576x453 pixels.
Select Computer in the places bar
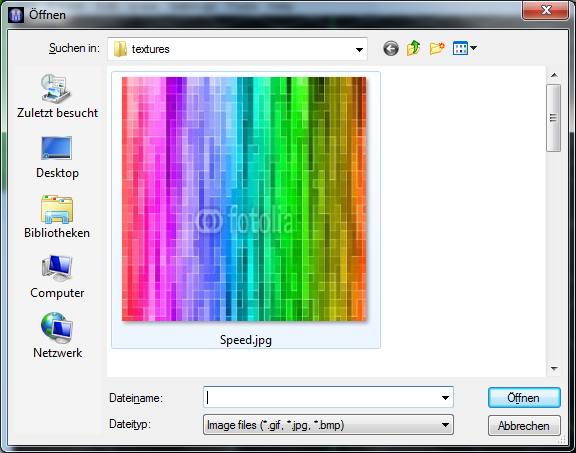coord(57,277)
